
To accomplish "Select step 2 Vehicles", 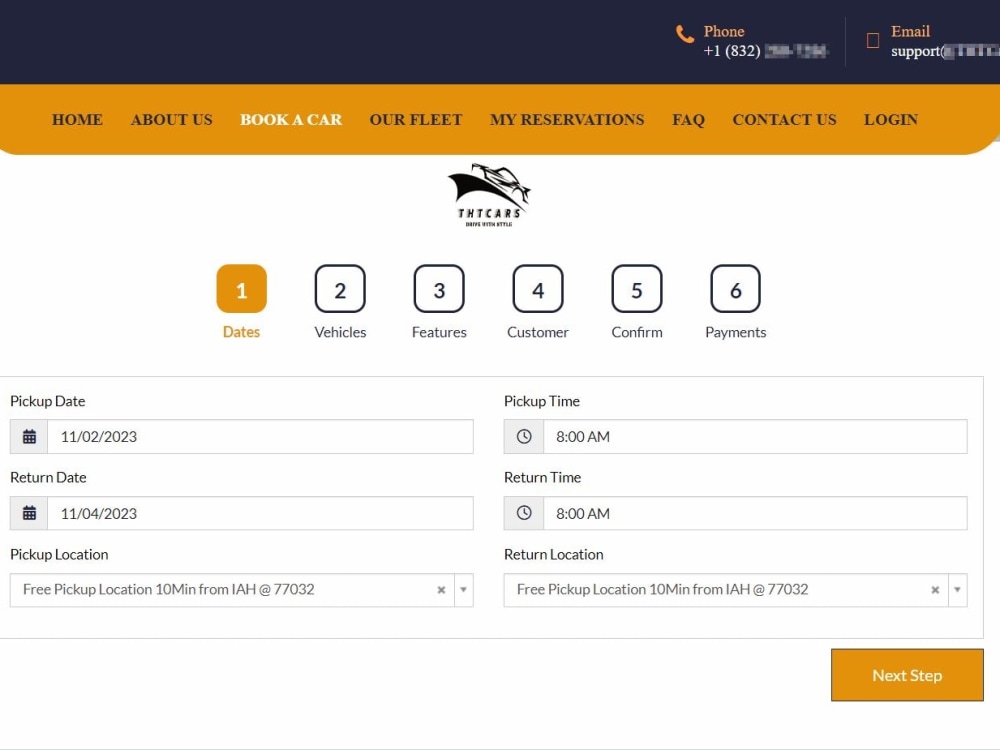I will click(x=340, y=289).
